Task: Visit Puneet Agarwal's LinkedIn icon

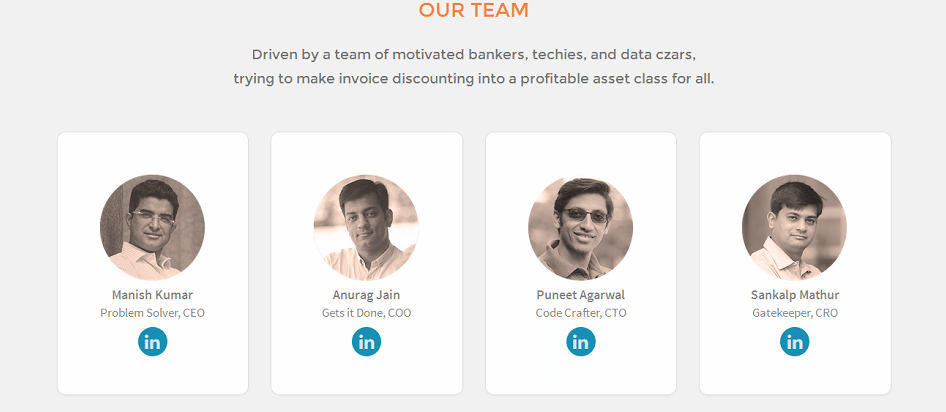Action: coord(580,342)
